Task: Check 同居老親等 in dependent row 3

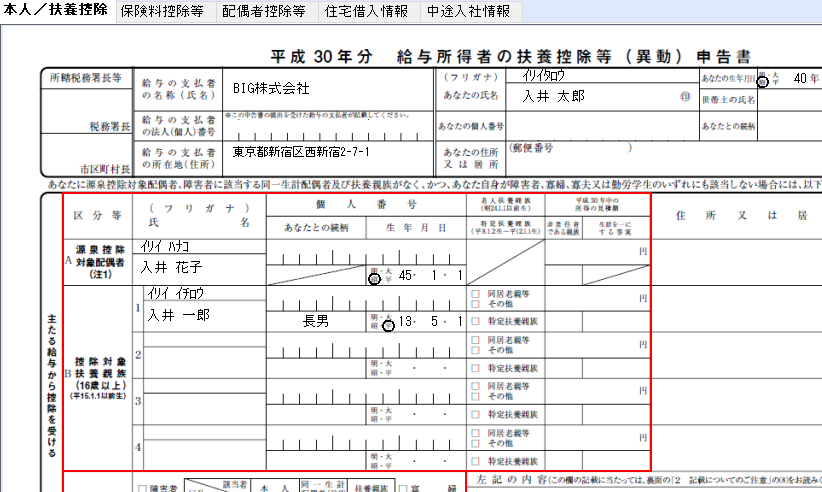Action: (475, 386)
